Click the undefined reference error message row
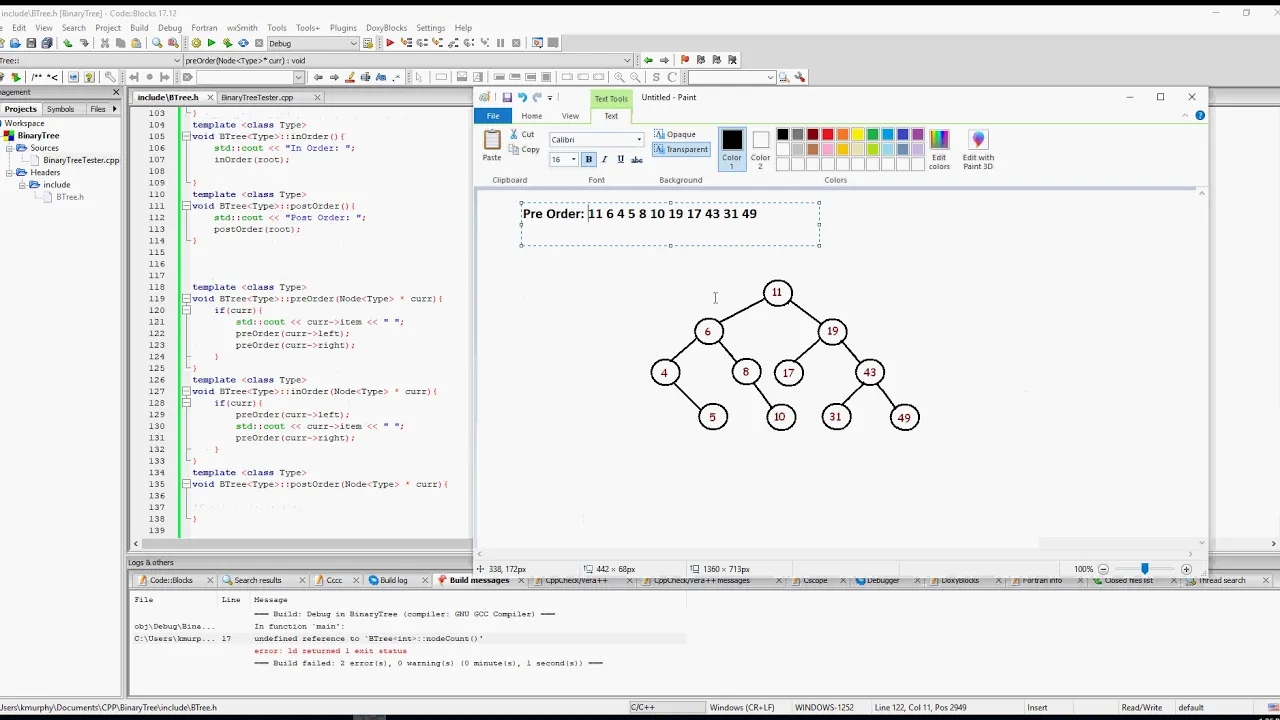 click(410, 638)
